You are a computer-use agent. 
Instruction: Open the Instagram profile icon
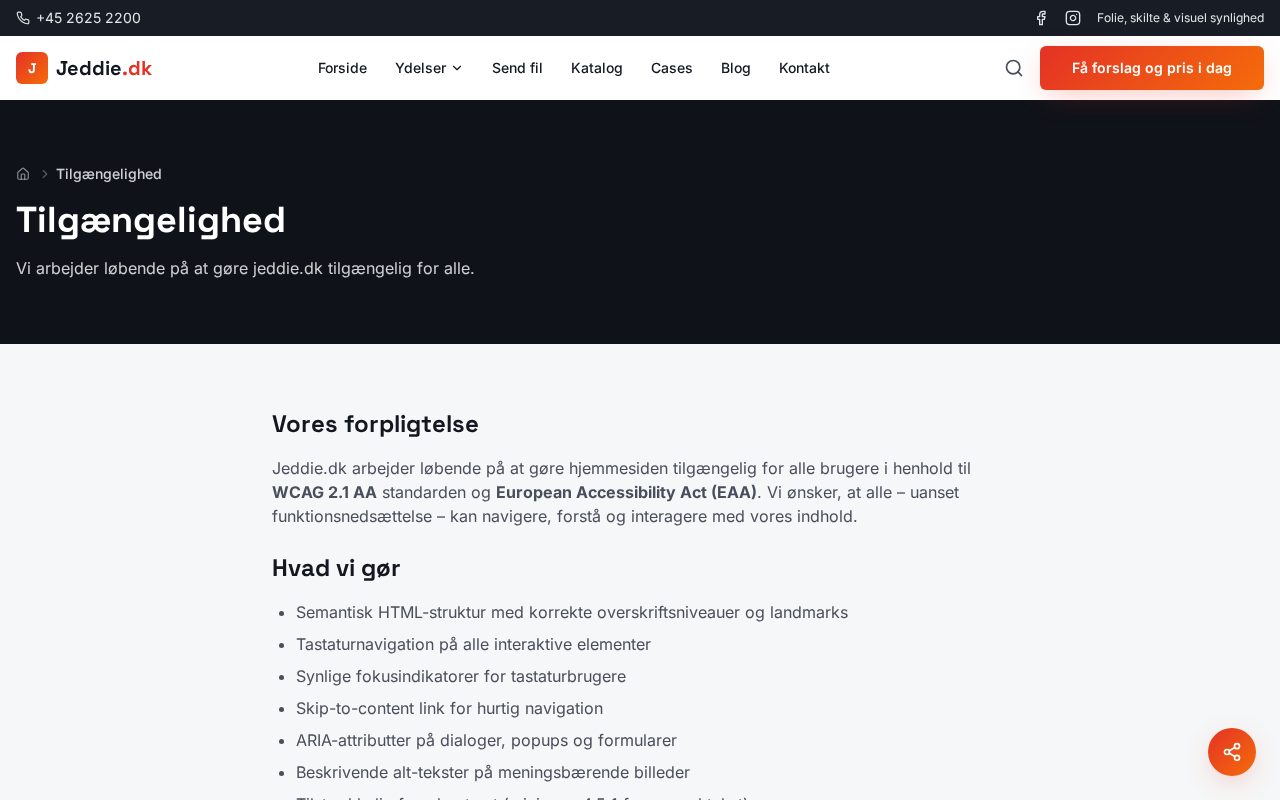click(1073, 18)
